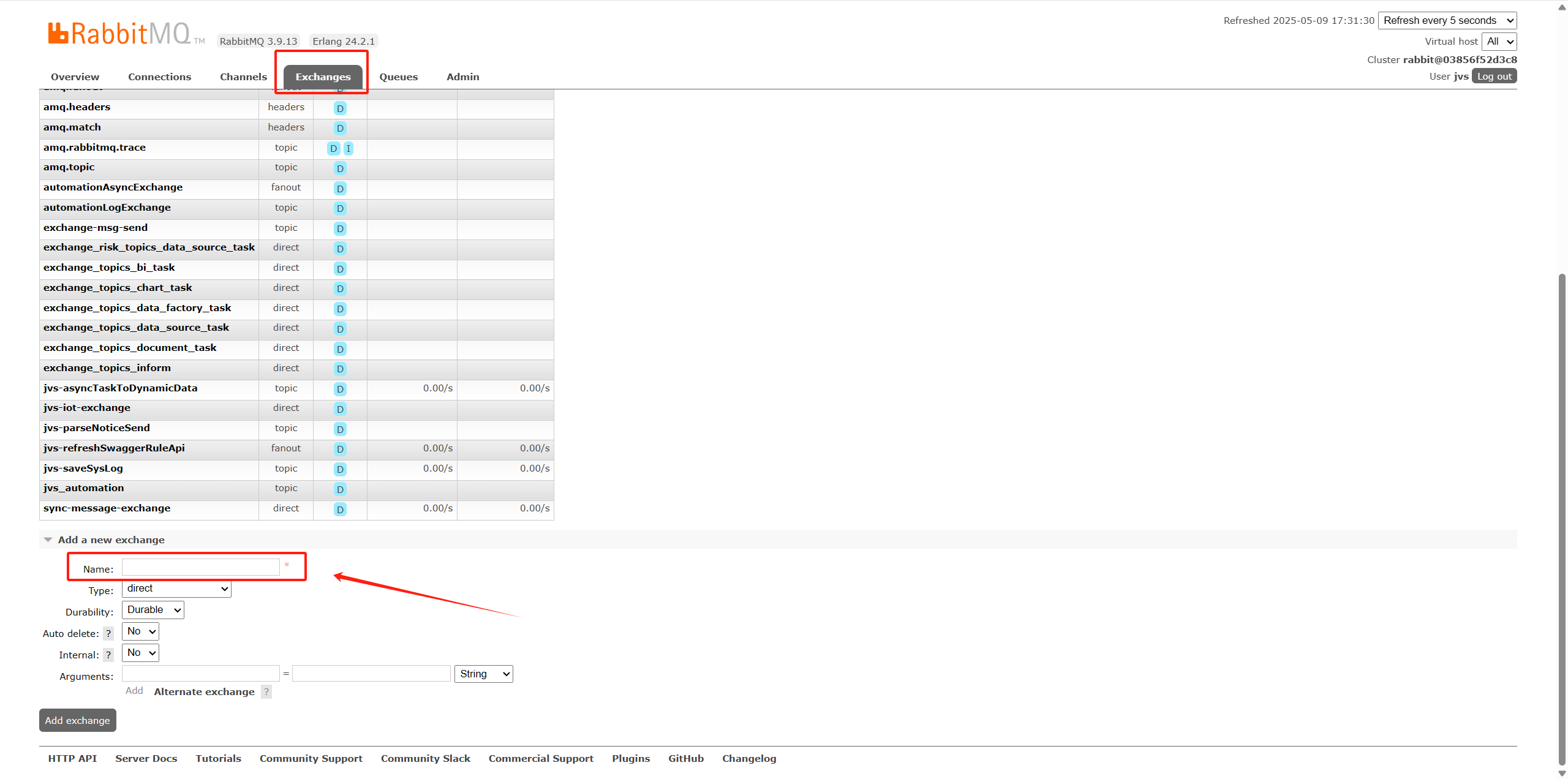Click the Internal help question mark
Image resolution: width=1568 pixels, height=779 pixels.
tap(108, 655)
